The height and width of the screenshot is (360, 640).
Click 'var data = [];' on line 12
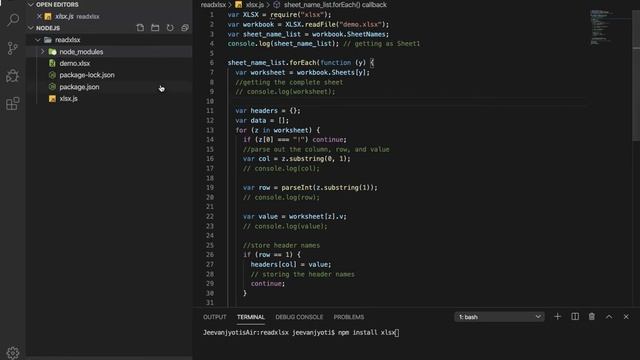[x=262, y=120]
